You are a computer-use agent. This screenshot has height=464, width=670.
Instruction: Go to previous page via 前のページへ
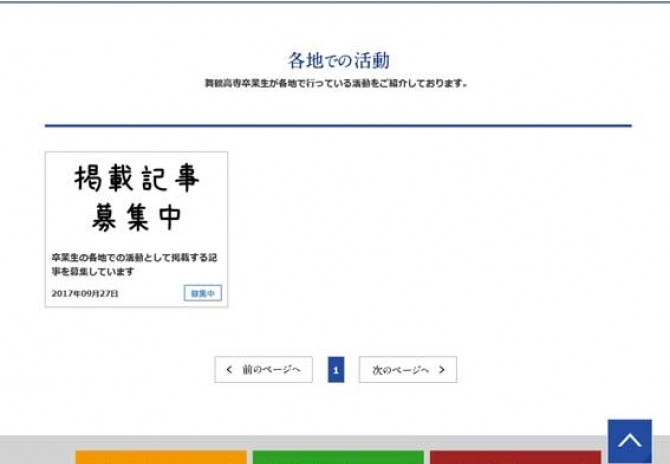coord(264,370)
